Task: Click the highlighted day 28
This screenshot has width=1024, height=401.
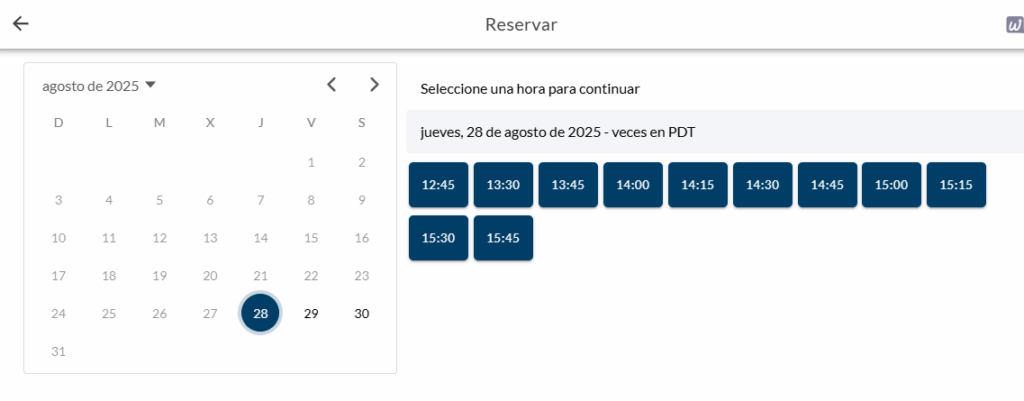Action: point(261,313)
